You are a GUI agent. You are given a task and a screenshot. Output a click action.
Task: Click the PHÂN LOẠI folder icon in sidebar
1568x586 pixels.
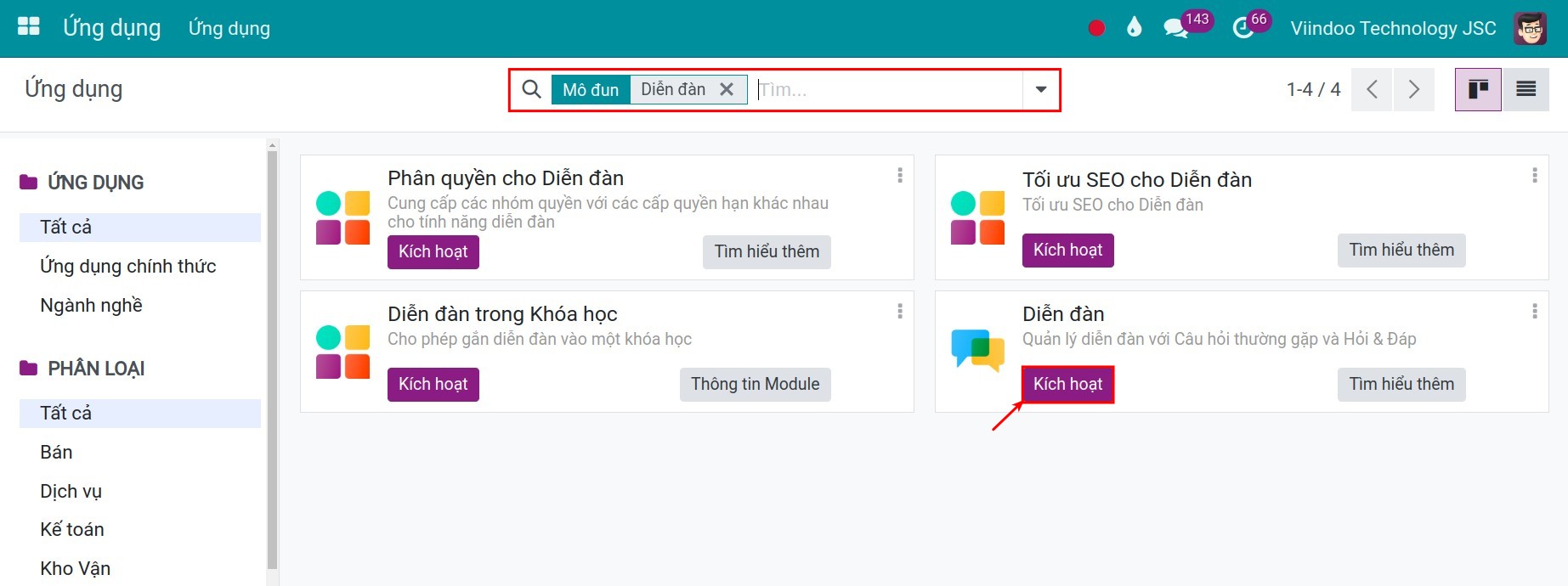coord(29,368)
